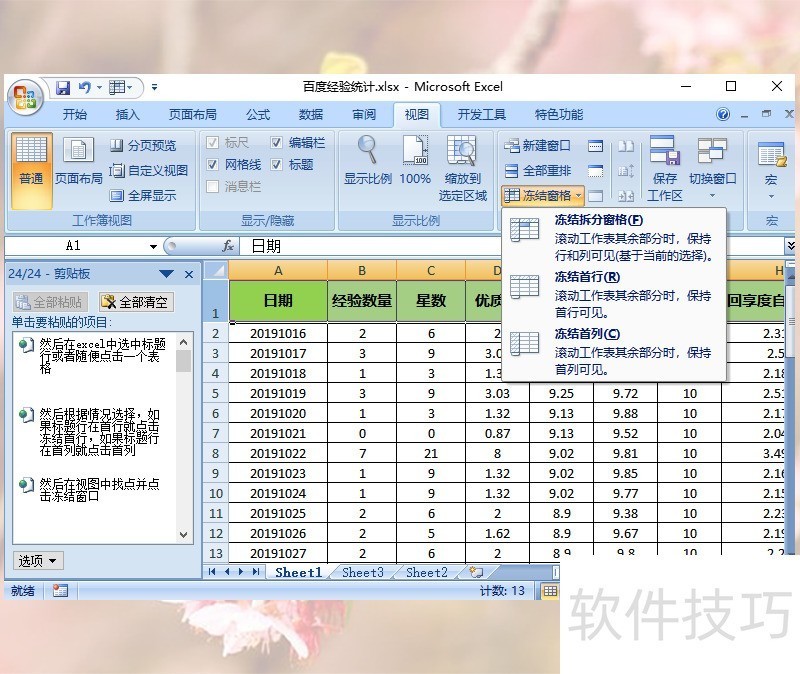This screenshot has width=800, height=674.
Task: Select column B header
Action: coord(362,270)
